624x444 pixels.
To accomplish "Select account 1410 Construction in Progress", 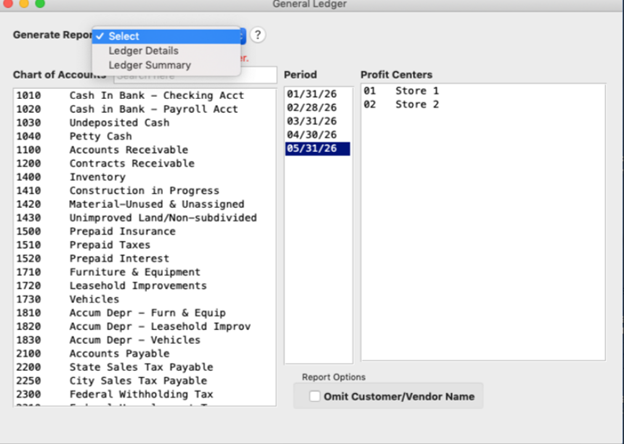I will point(144,191).
